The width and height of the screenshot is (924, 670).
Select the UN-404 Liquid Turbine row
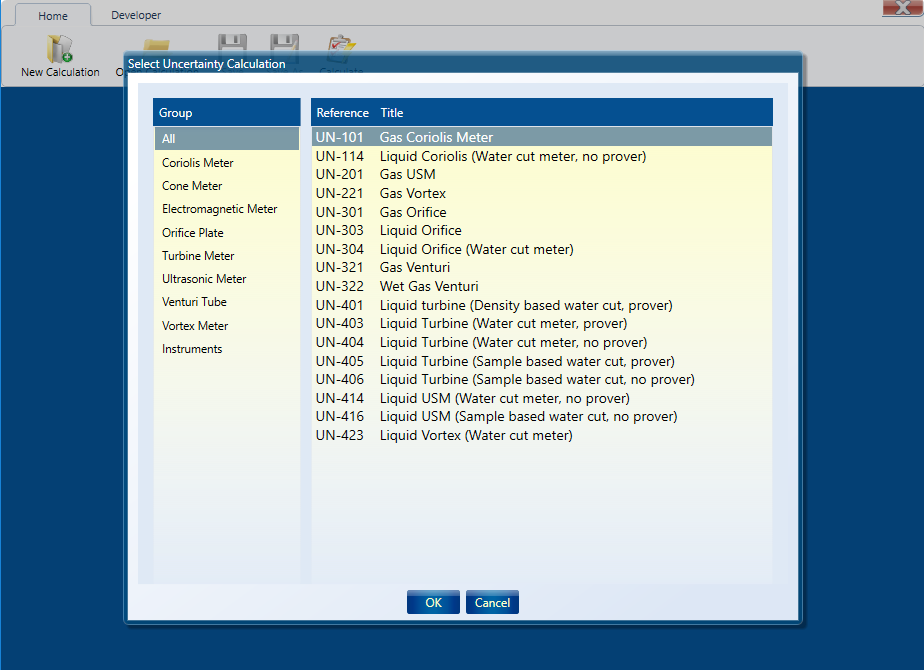click(542, 342)
